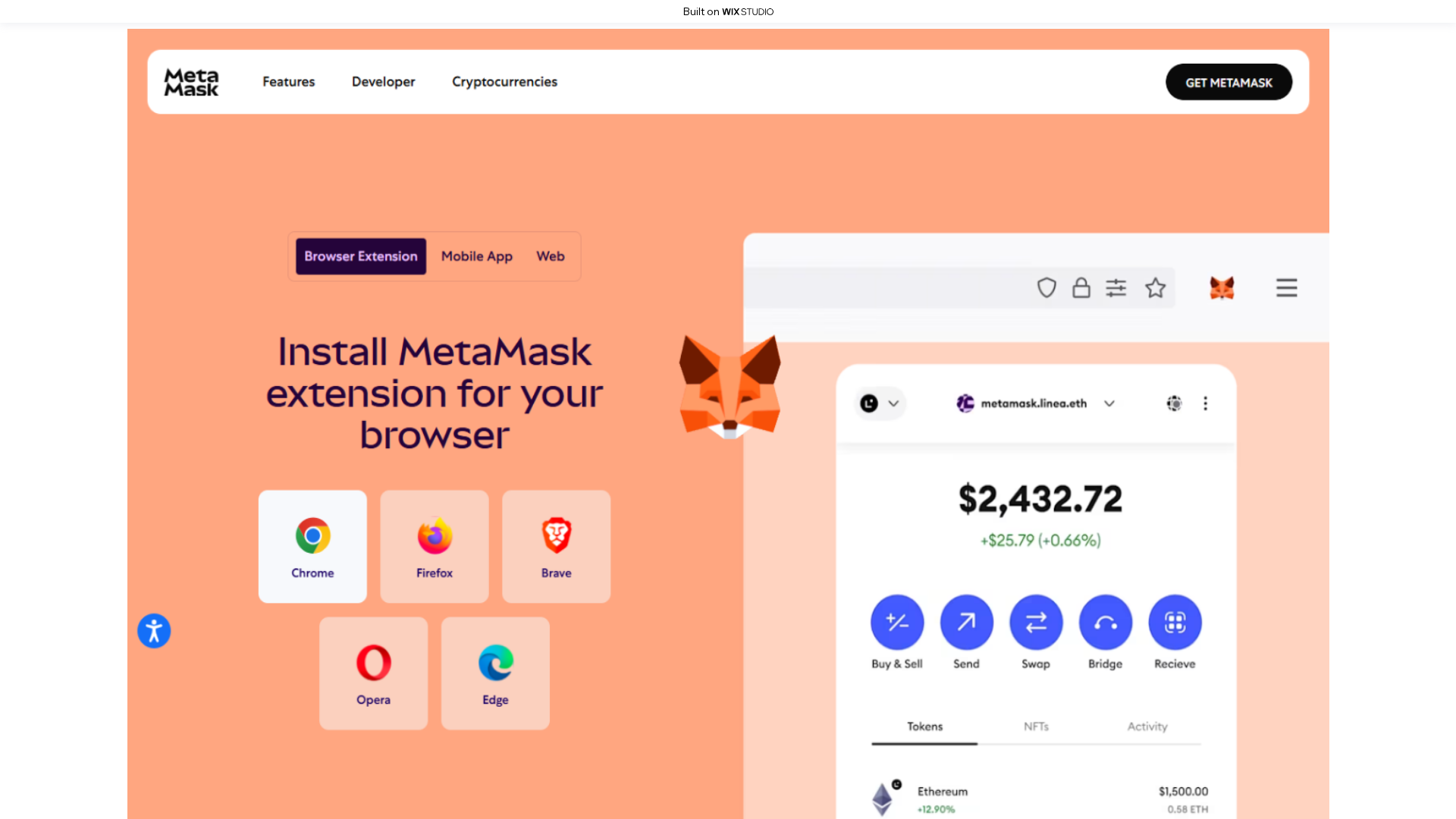Click the $1,500.00 Ethereum value
Viewport: 1456px width, 819px height.
pos(1183,791)
